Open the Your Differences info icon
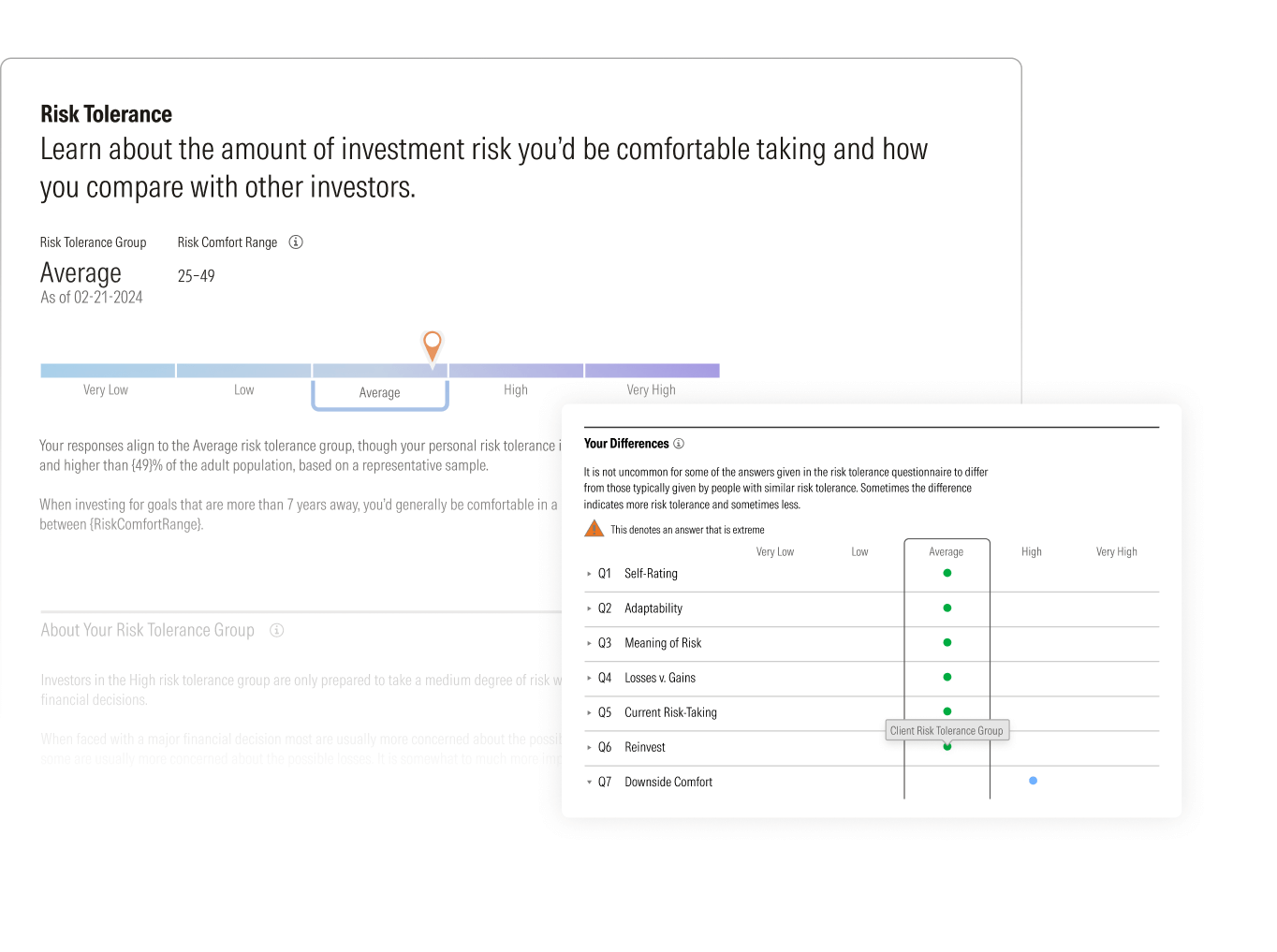The width and height of the screenshot is (1277, 952). pyautogui.click(x=679, y=444)
